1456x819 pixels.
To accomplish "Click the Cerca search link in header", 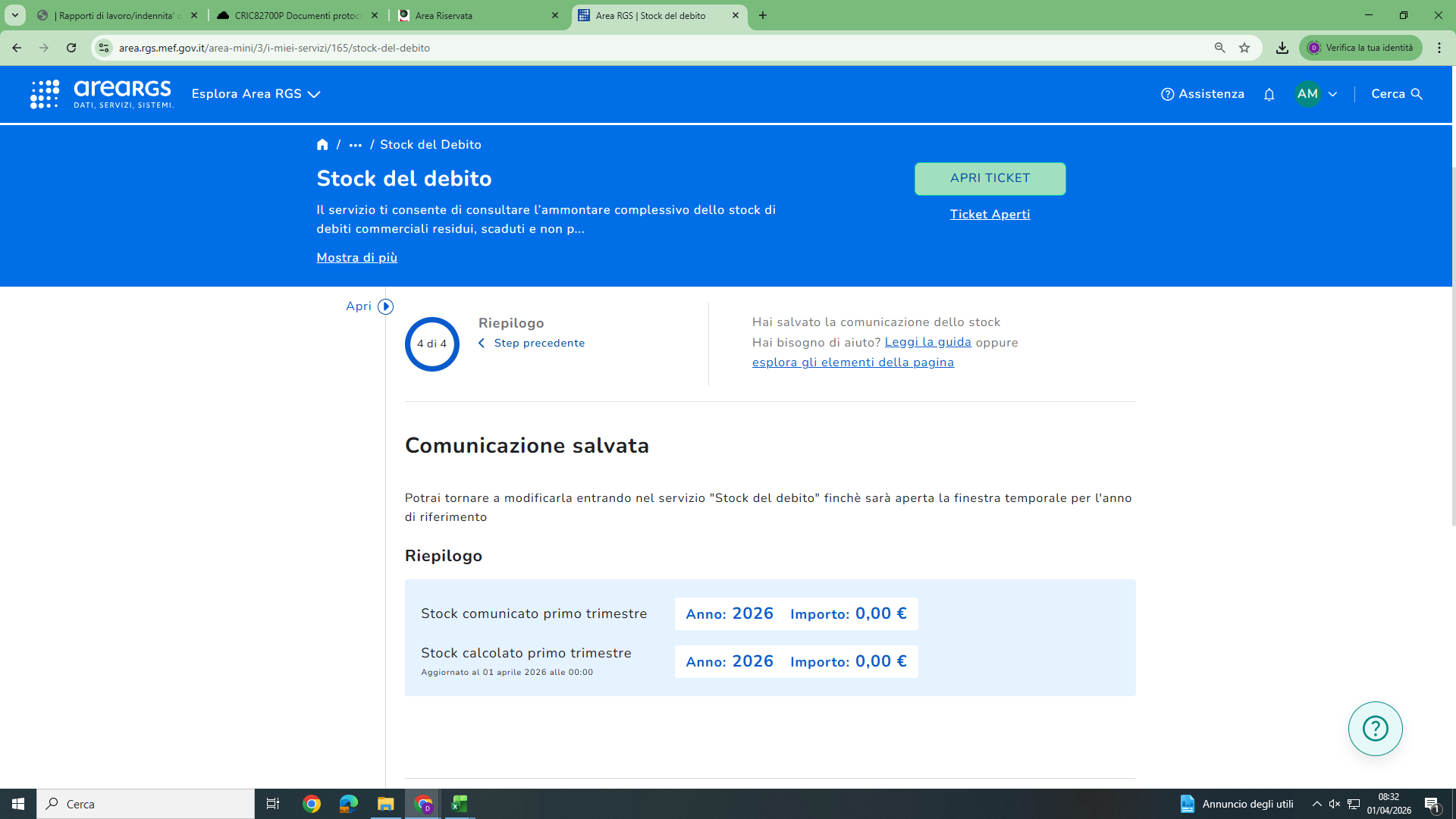I will point(1397,94).
